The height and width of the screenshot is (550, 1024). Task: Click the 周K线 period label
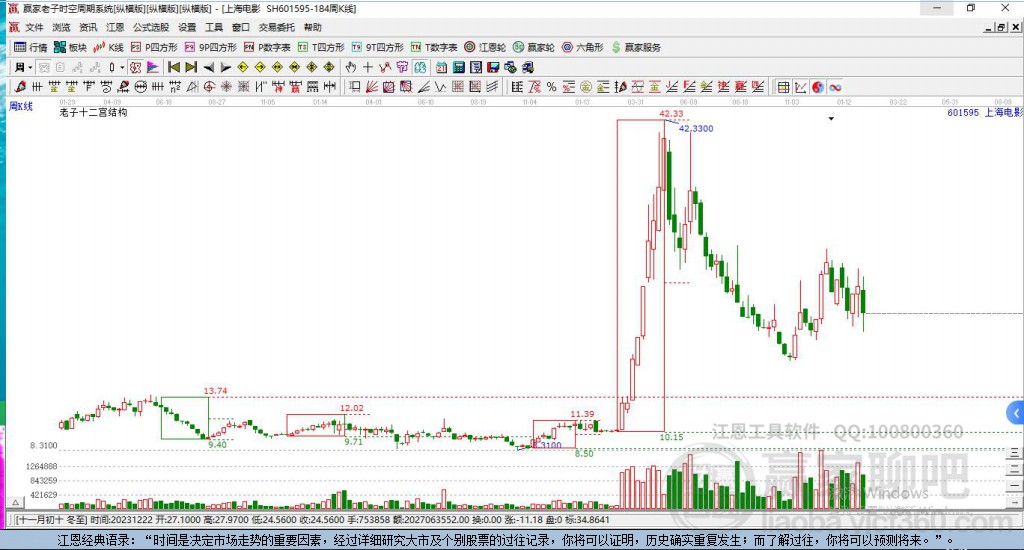click(21, 106)
